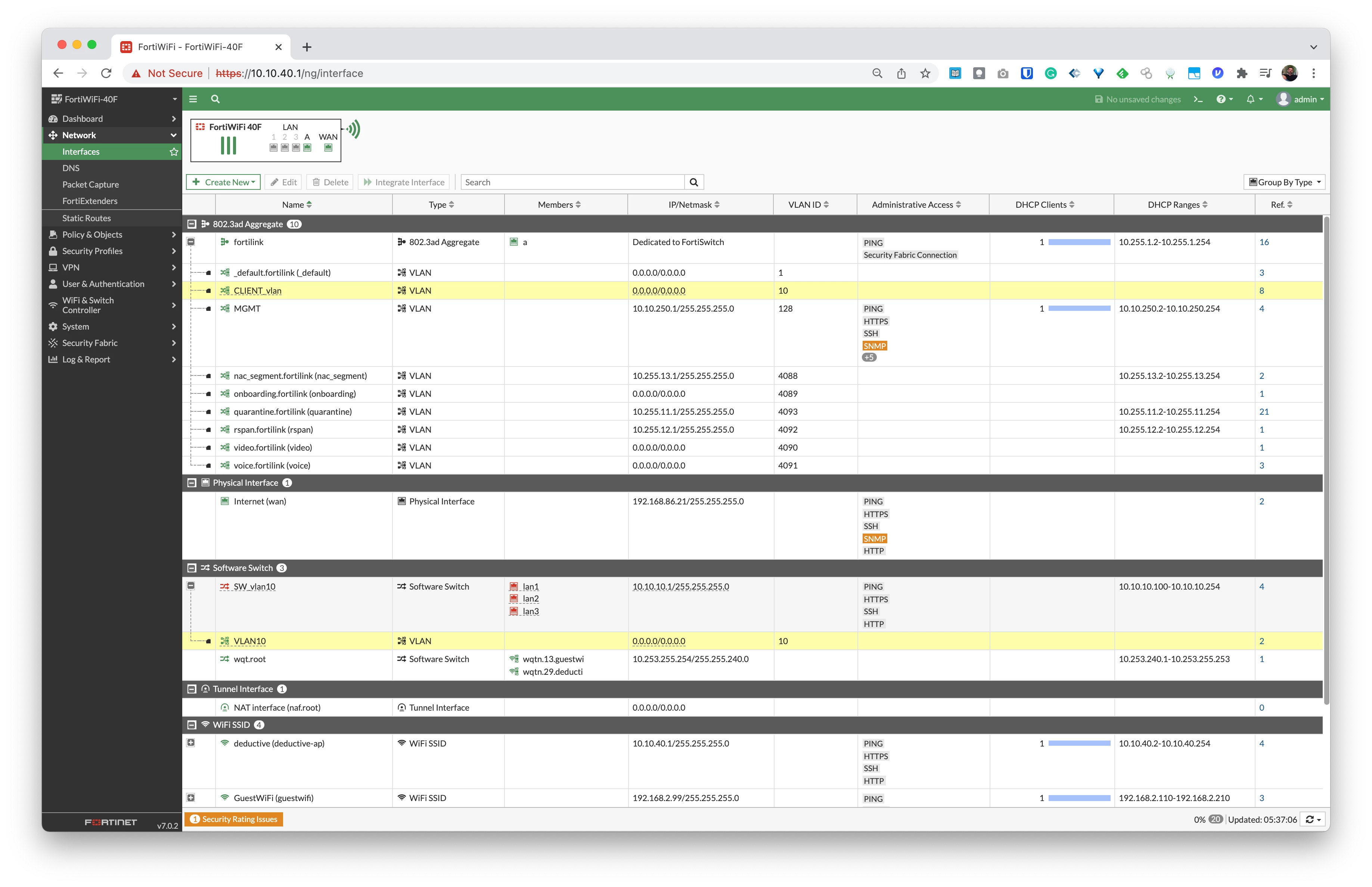Image resolution: width=1372 pixels, height=887 pixels.
Task: Open the Create New dropdown
Action: click(223, 182)
